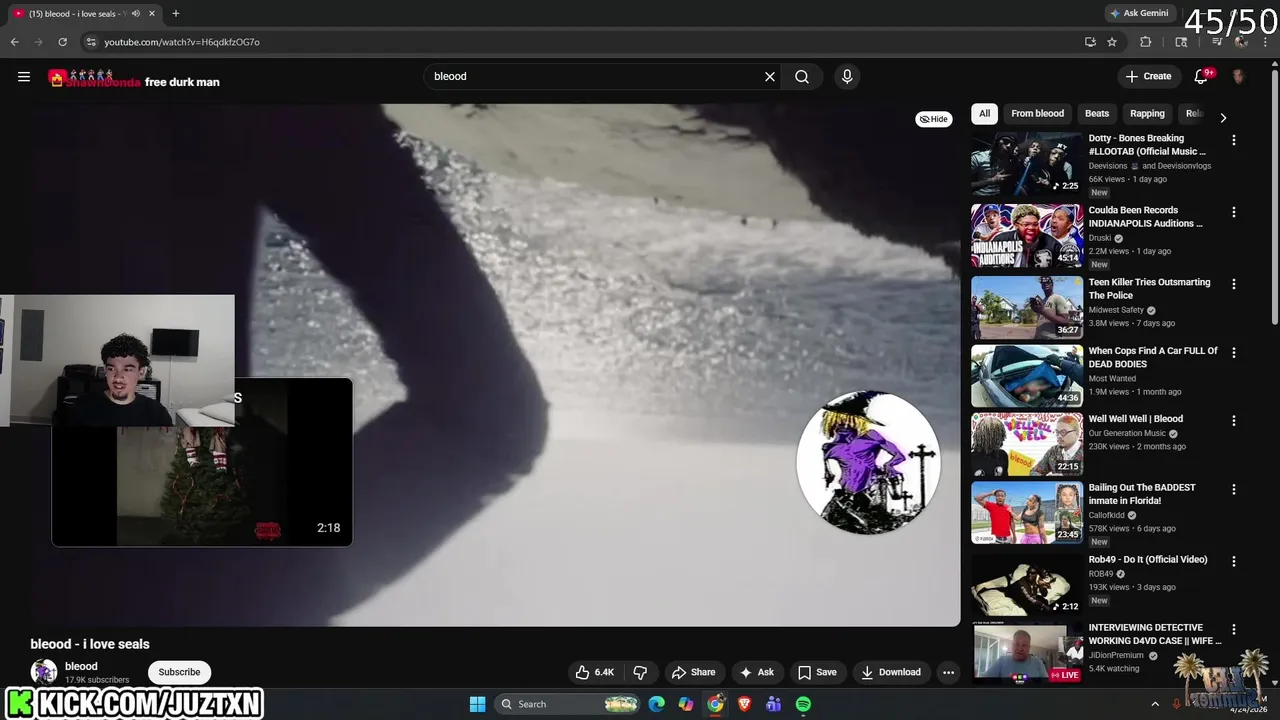
Task: Open bleood channel name link
Action: click(x=81, y=666)
